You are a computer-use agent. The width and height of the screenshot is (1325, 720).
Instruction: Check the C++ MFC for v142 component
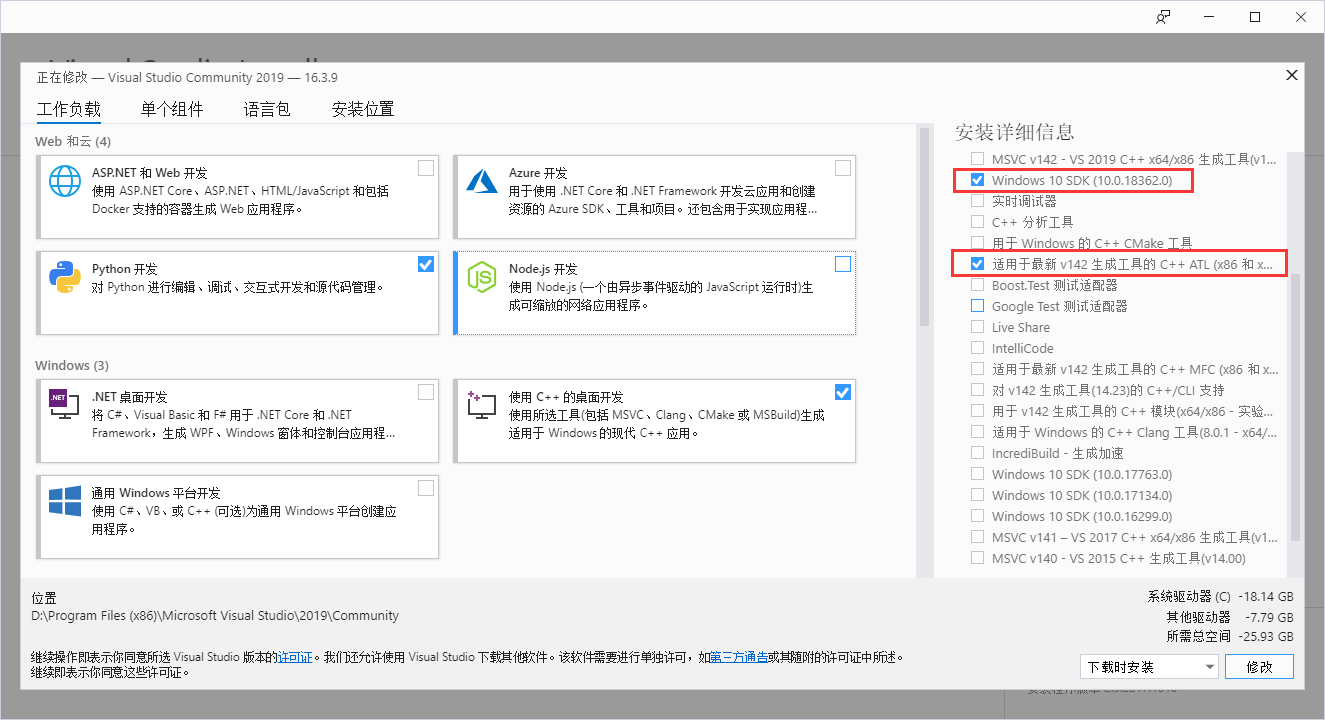pos(977,369)
